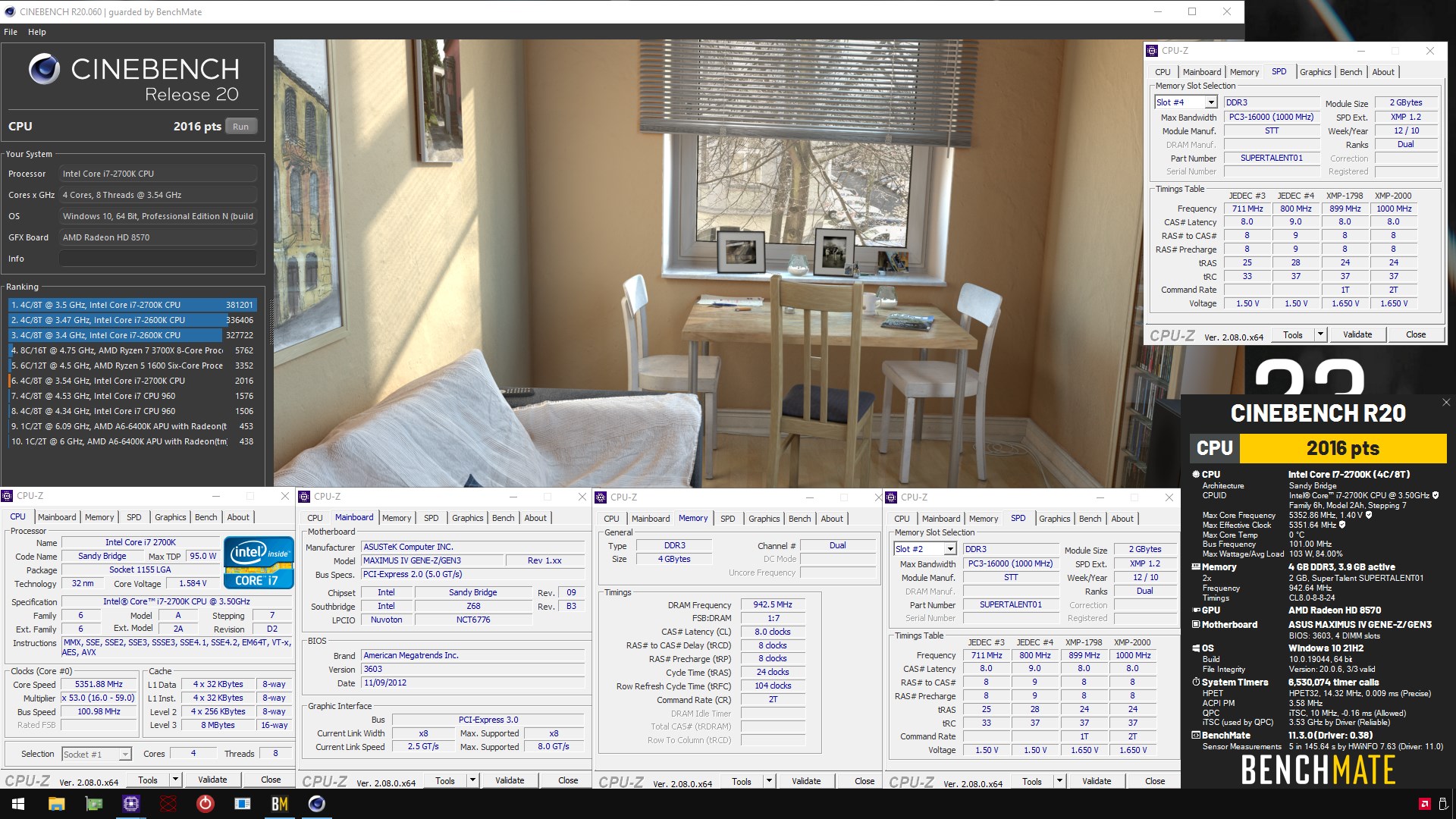Open the green graphics card taskbar icon
Image resolution: width=1456 pixels, height=819 pixels.
pyautogui.click(x=94, y=804)
